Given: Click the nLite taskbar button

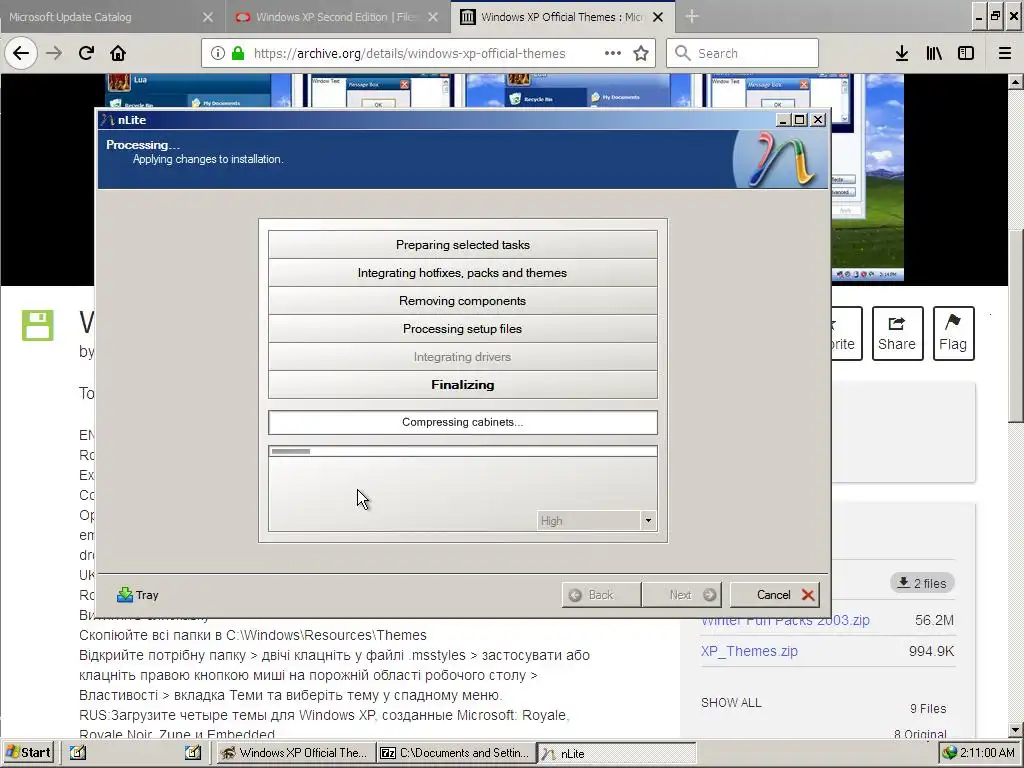Looking at the screenshot, I should pos(616,753).
